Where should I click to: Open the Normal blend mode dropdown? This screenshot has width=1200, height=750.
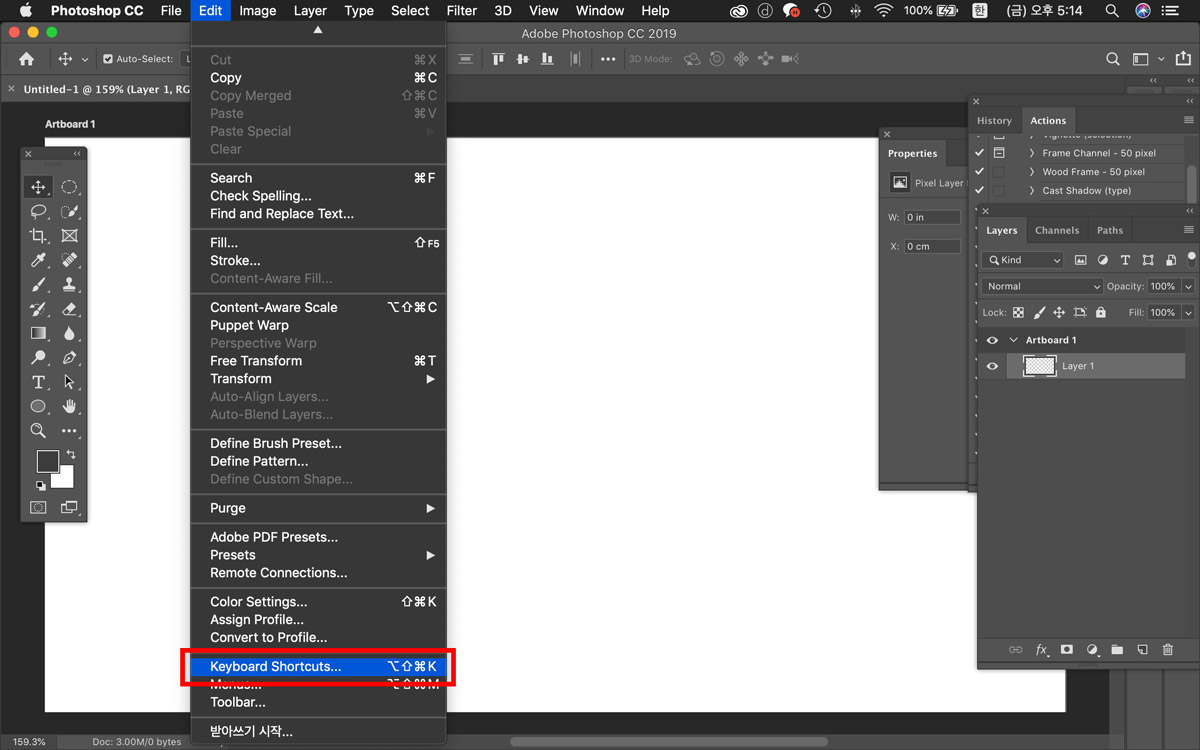(x=1041, y=286)
